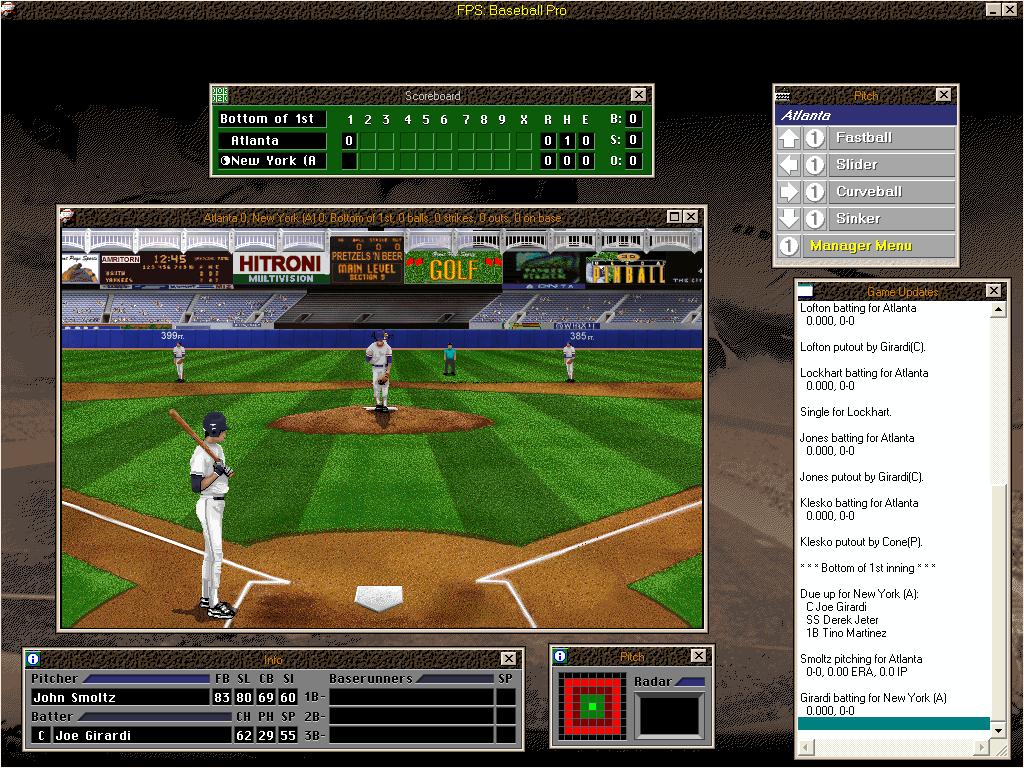This screenshot has height=768, width=1024.
Task: Select the numbered circle icon next to Fastball
Action: [x=814, y=138]
